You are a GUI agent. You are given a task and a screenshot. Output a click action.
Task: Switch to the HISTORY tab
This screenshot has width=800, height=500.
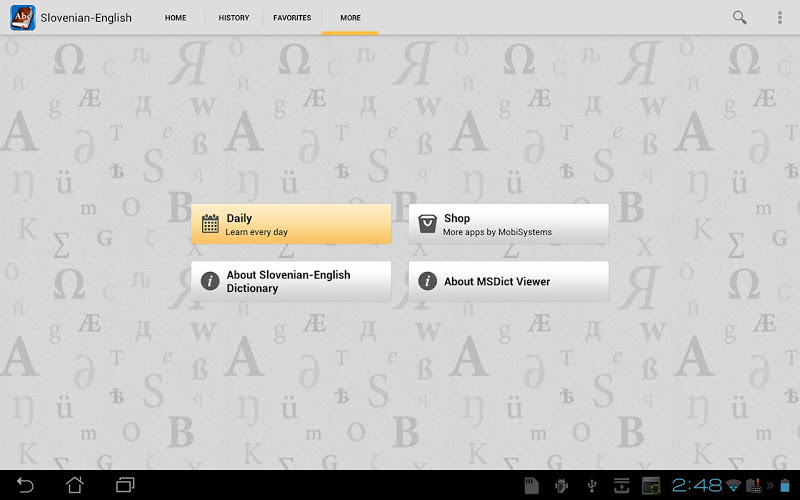pyautogui.click(x=234, y=17)
